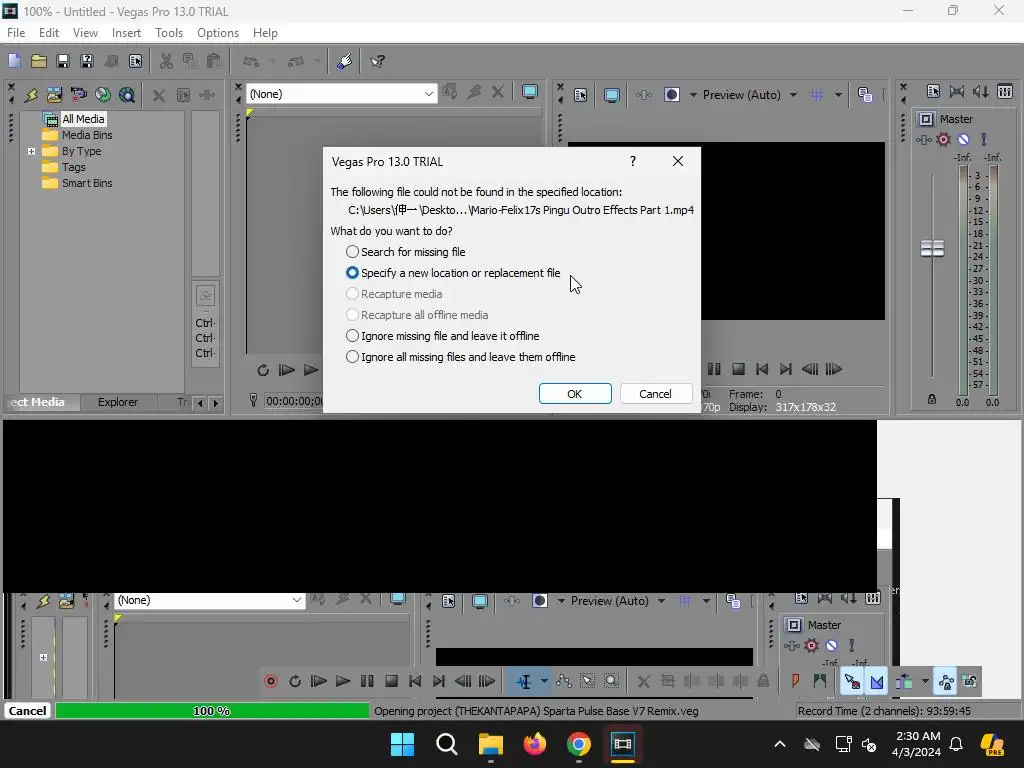The height and width of the screenshot is (768, 1024).
Task: Copy snapshot to clipboard icon in preview
Action: click(x=865, y=95)
